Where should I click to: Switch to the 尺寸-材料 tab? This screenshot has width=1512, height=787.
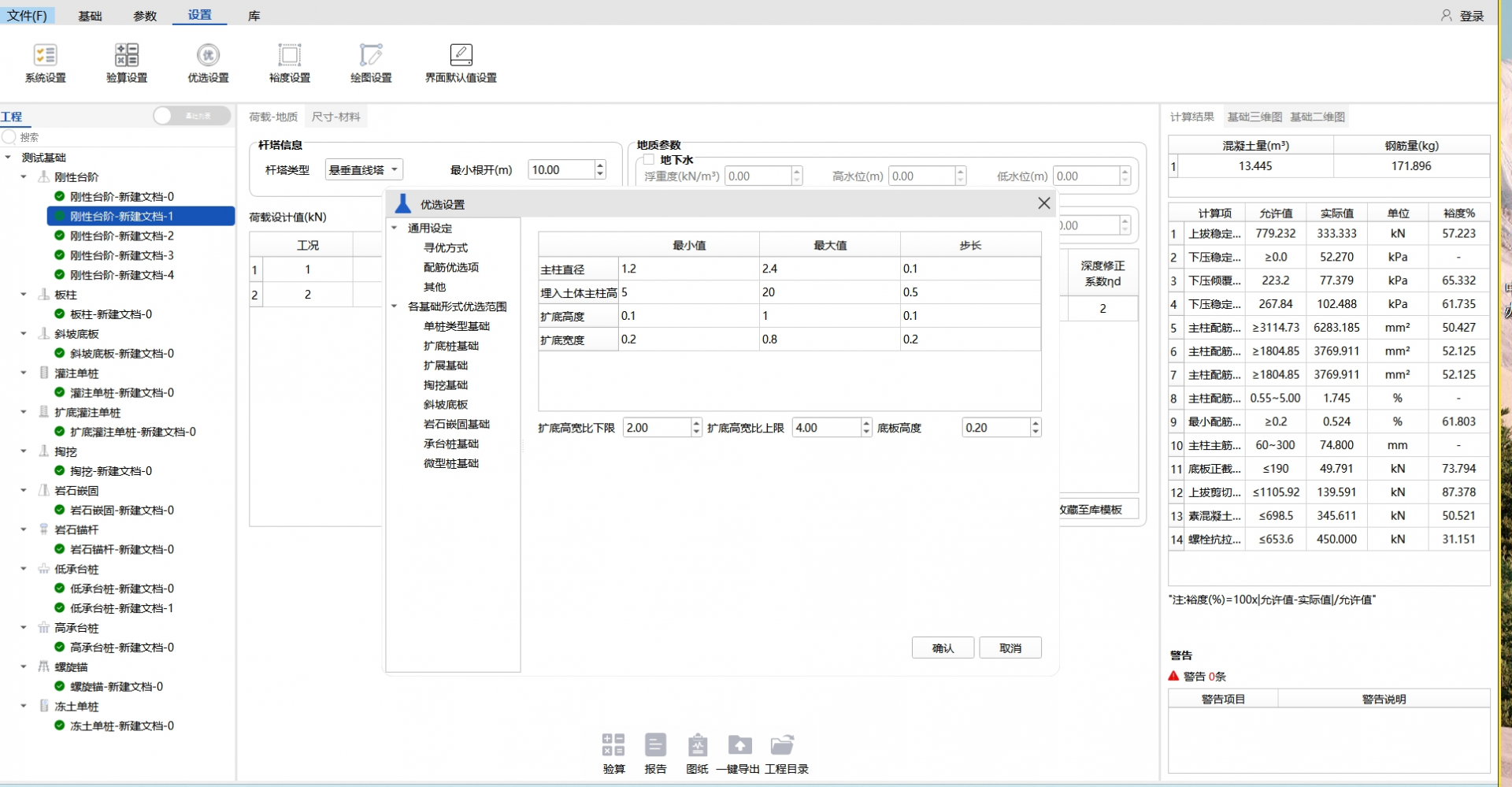tap(335, 117)
